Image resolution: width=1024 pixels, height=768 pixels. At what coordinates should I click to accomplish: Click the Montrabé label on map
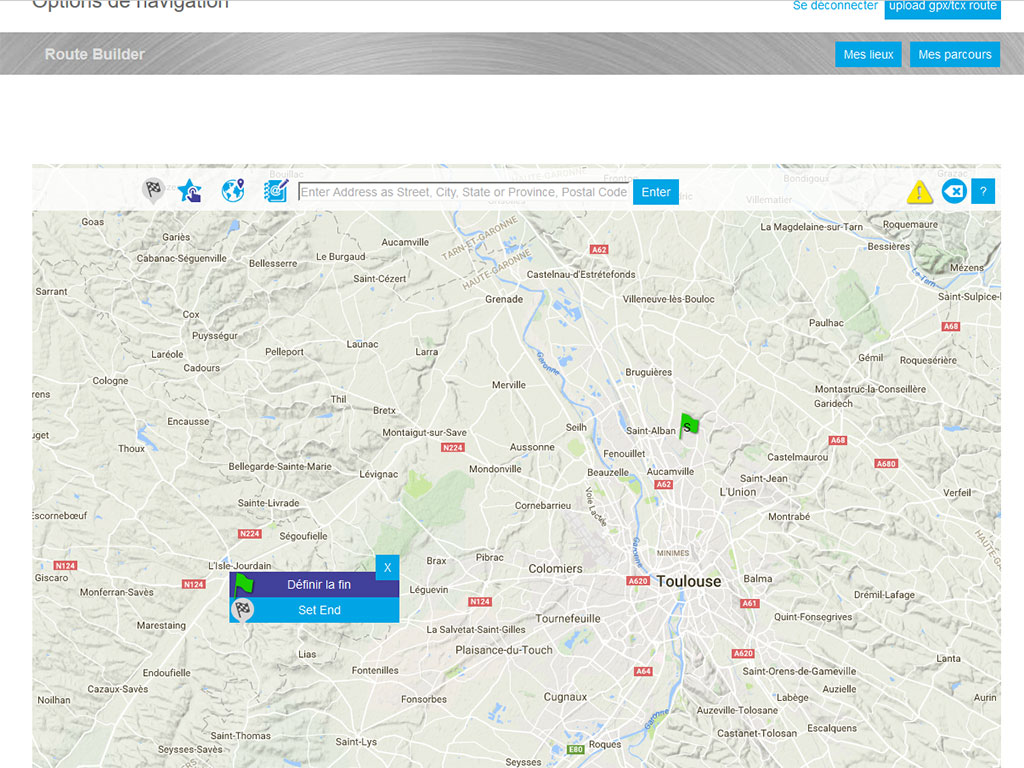coord(789,517)
